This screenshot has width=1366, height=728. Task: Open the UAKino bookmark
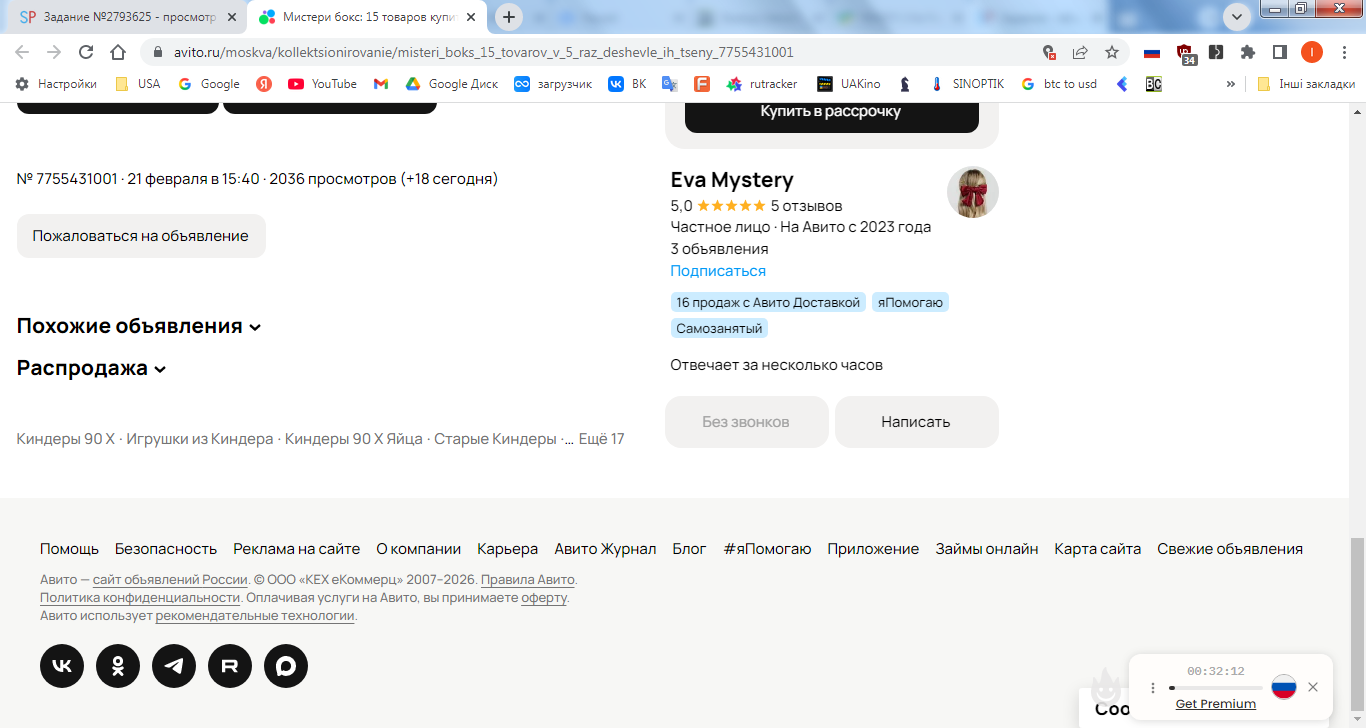point(849,84)
